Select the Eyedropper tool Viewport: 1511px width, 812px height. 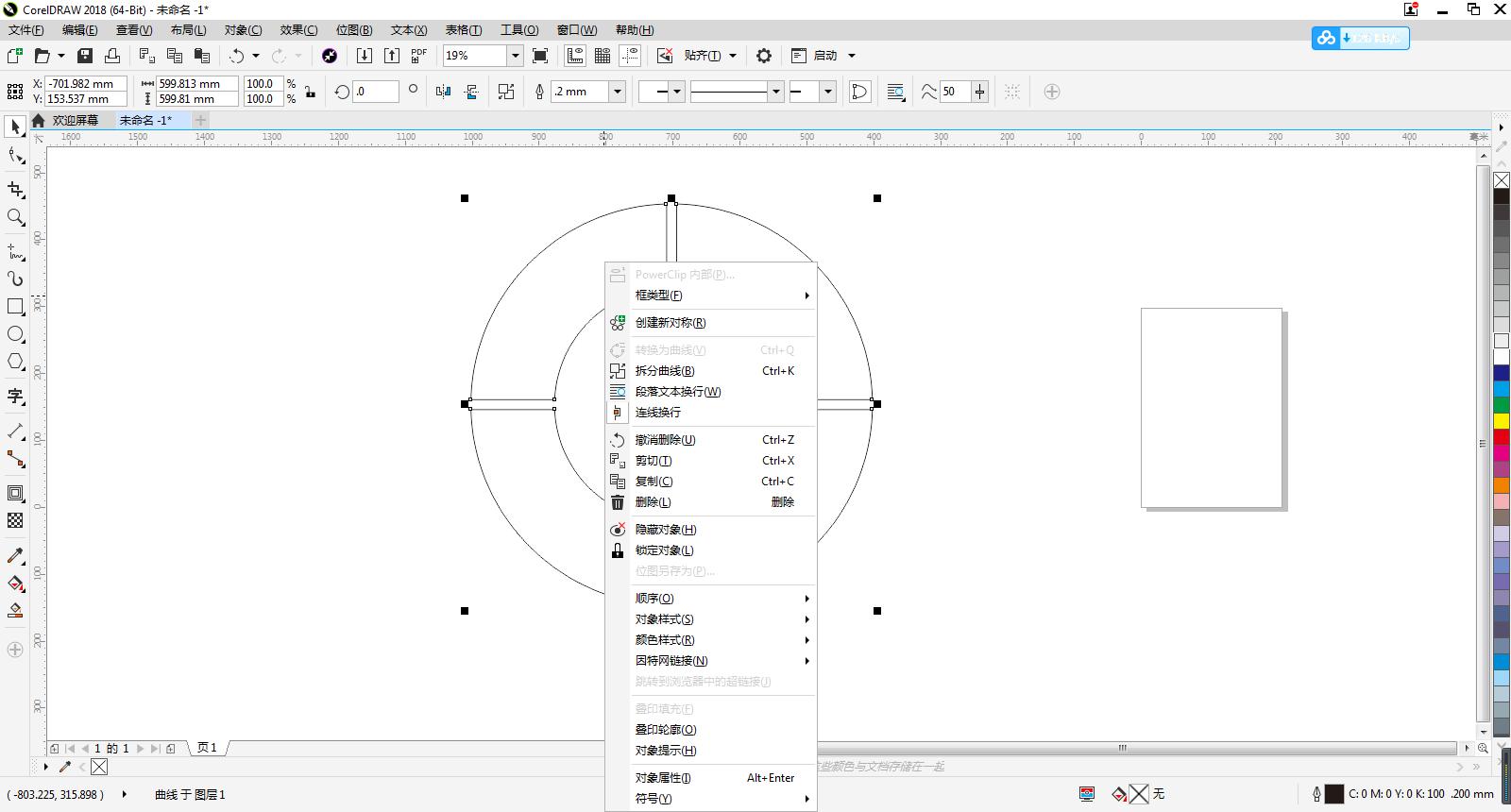pyautogui.click(x=15, y=555)
